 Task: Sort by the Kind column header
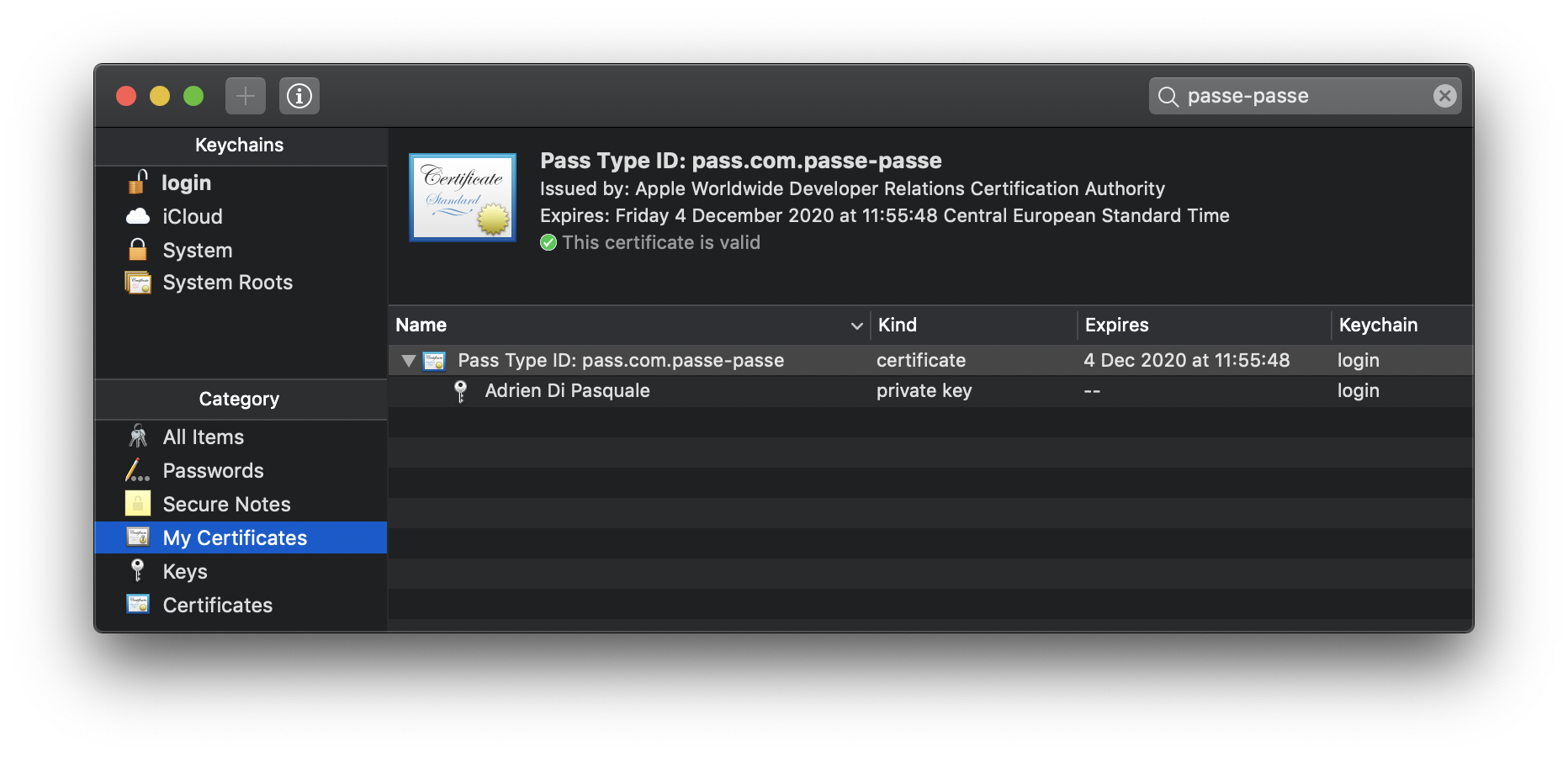pos(974,326)
